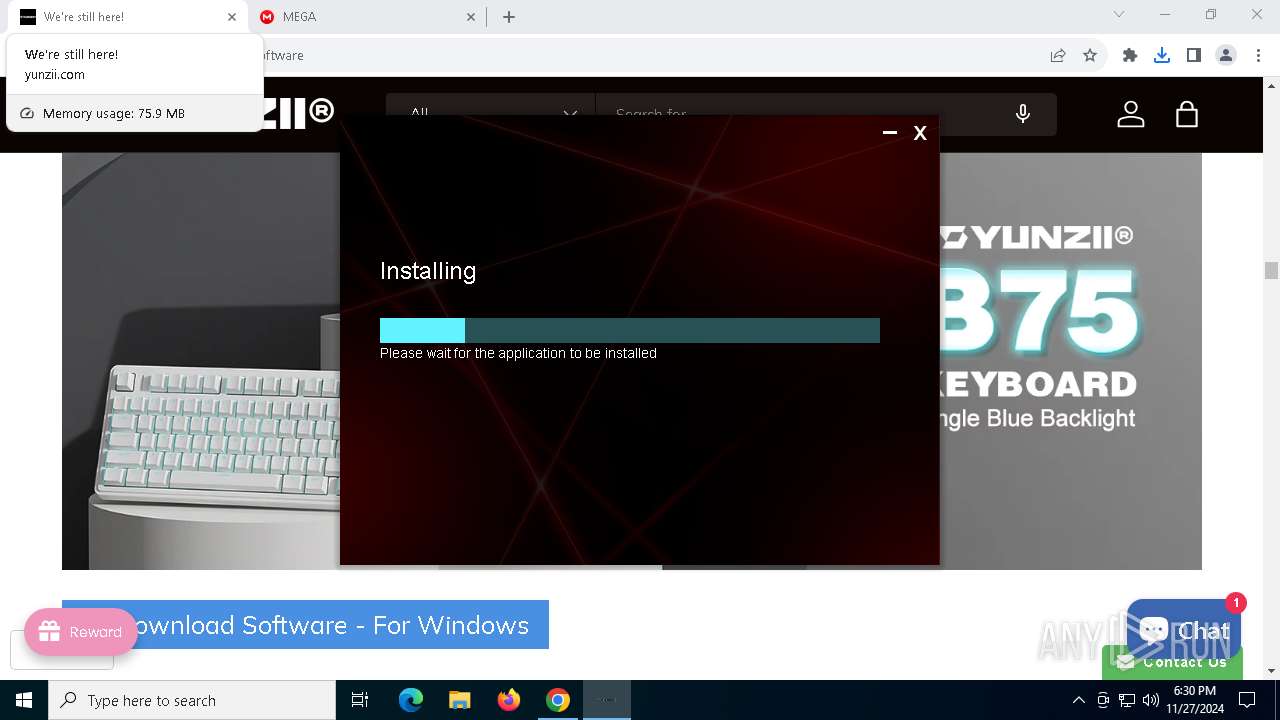
Task: Show hidden system tray icons
Action: 1078,700
